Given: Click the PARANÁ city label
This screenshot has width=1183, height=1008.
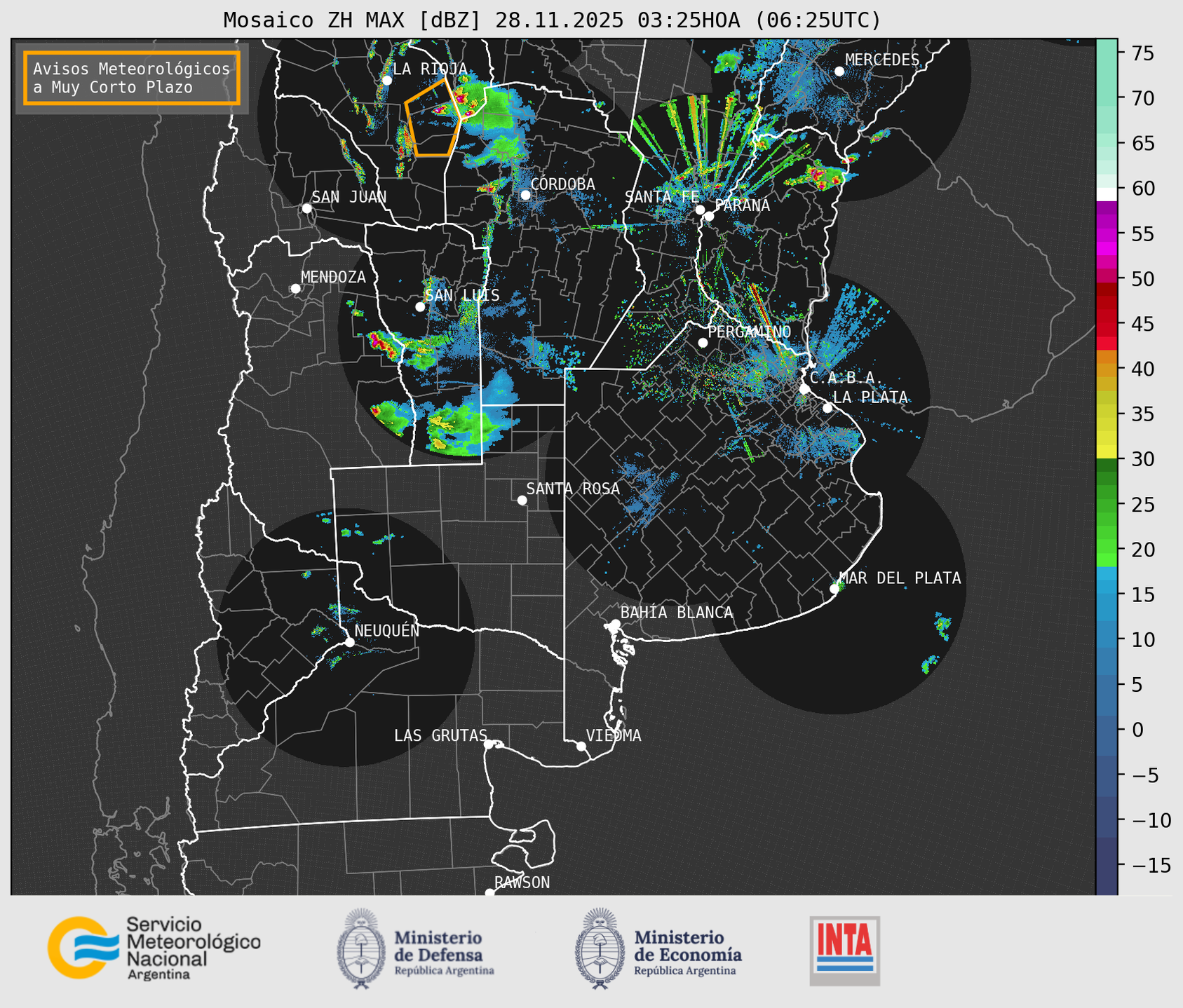Looking at the screenshot, I should point(742,205).
